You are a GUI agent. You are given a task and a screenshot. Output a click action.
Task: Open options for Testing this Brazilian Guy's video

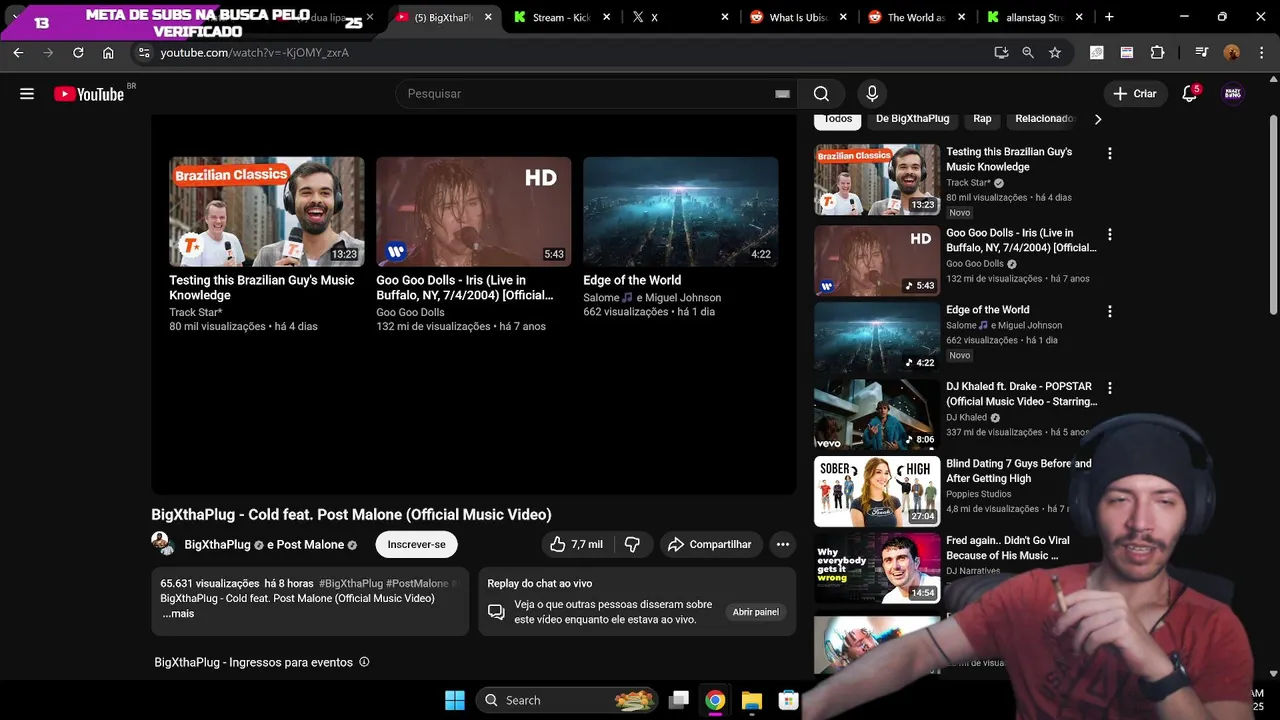[x=1109, y=154]
